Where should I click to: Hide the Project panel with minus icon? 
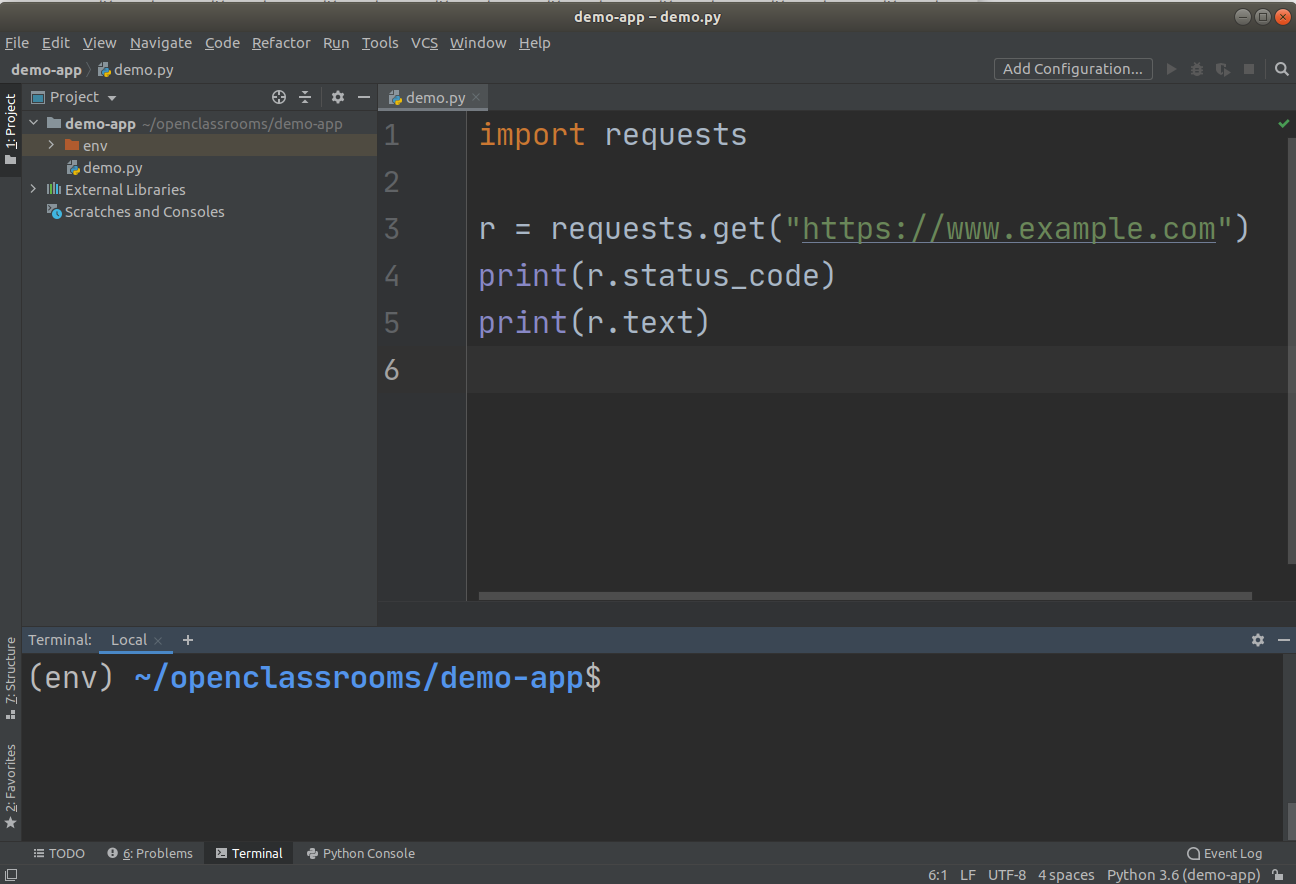click(364, 97)
